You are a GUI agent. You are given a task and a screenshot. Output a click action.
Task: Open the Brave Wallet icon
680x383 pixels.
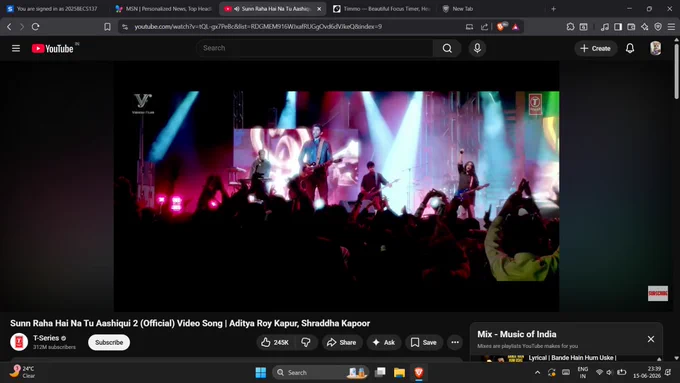pyautogui.click(x=631, y=27)
